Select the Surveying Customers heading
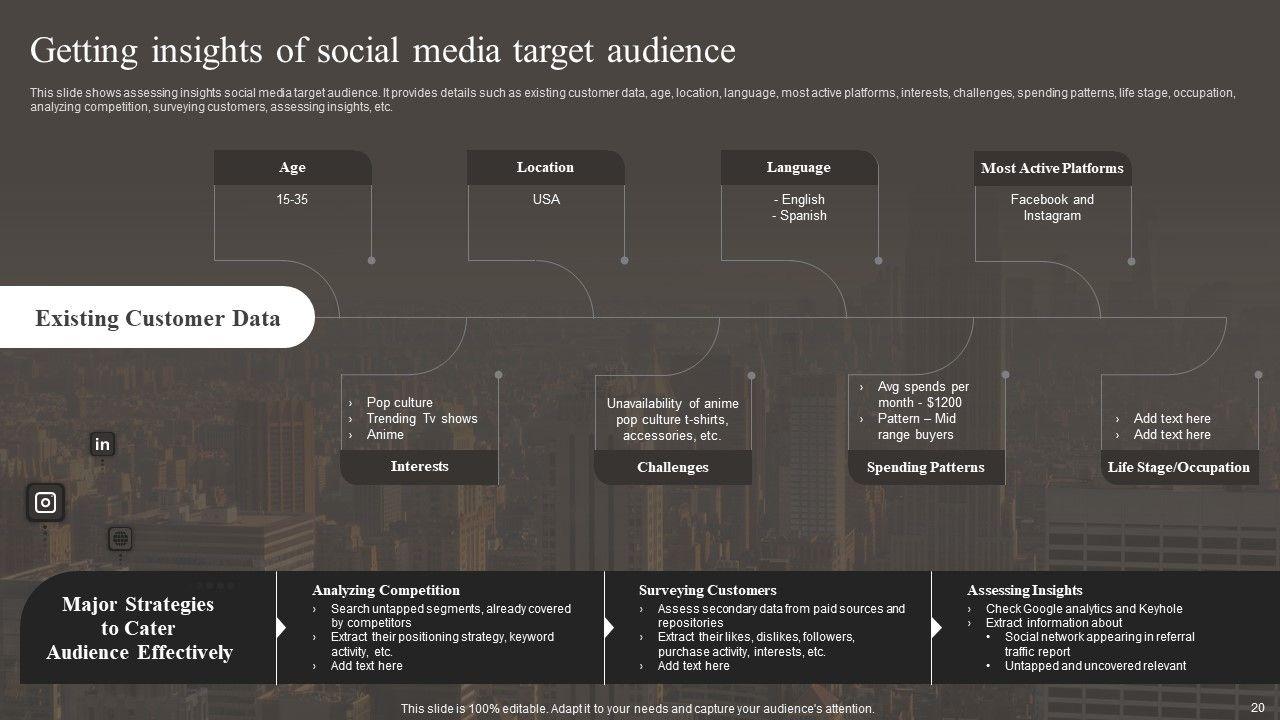Viewport: 1280px width, 720px height. (x=708, y=591)
